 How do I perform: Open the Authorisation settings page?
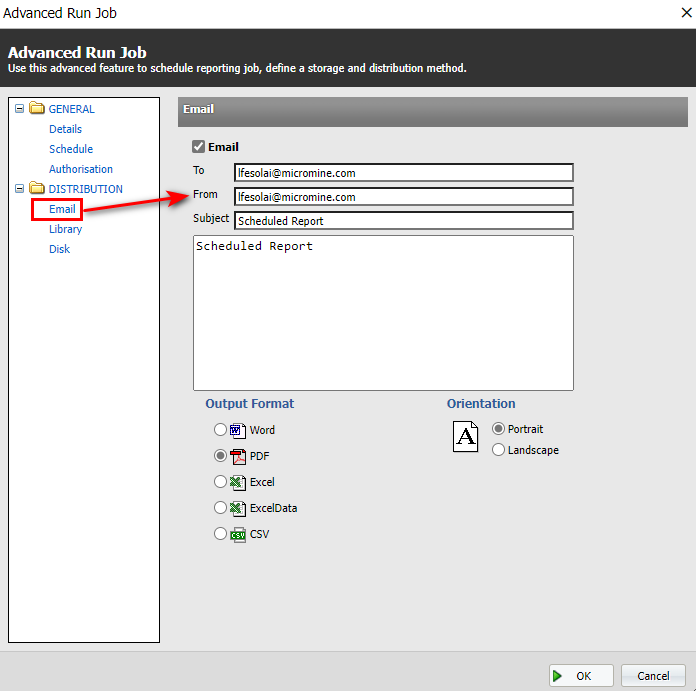coord(81,169)
